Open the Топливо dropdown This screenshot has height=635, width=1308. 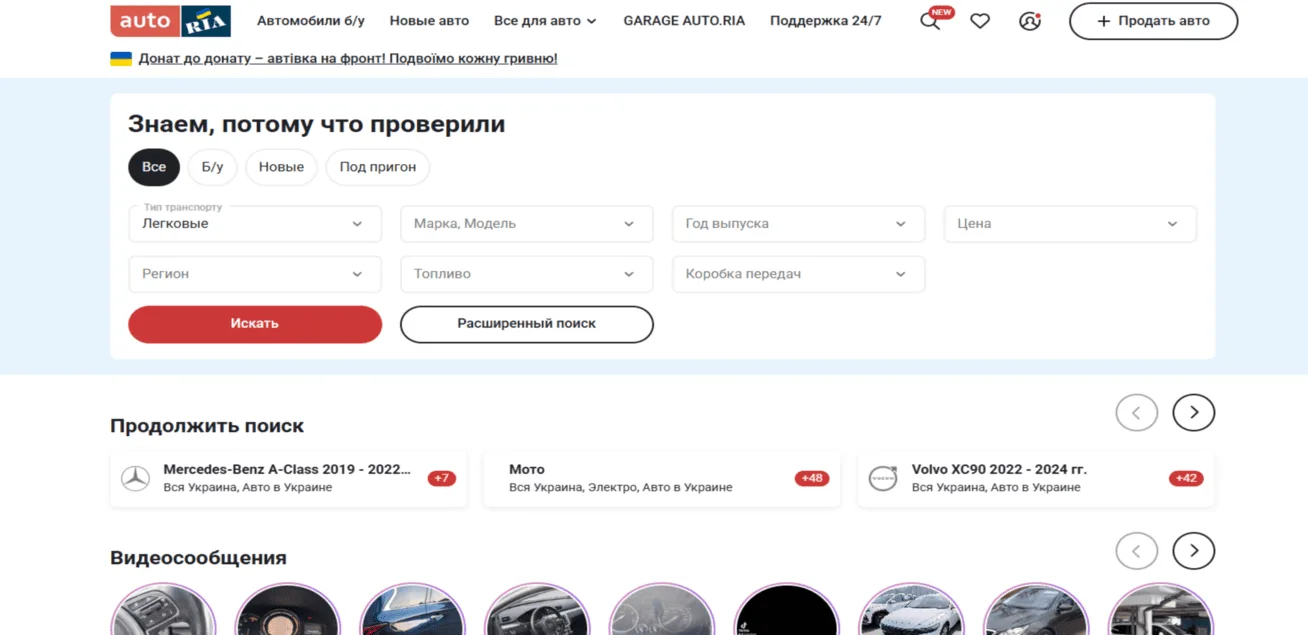527,274
